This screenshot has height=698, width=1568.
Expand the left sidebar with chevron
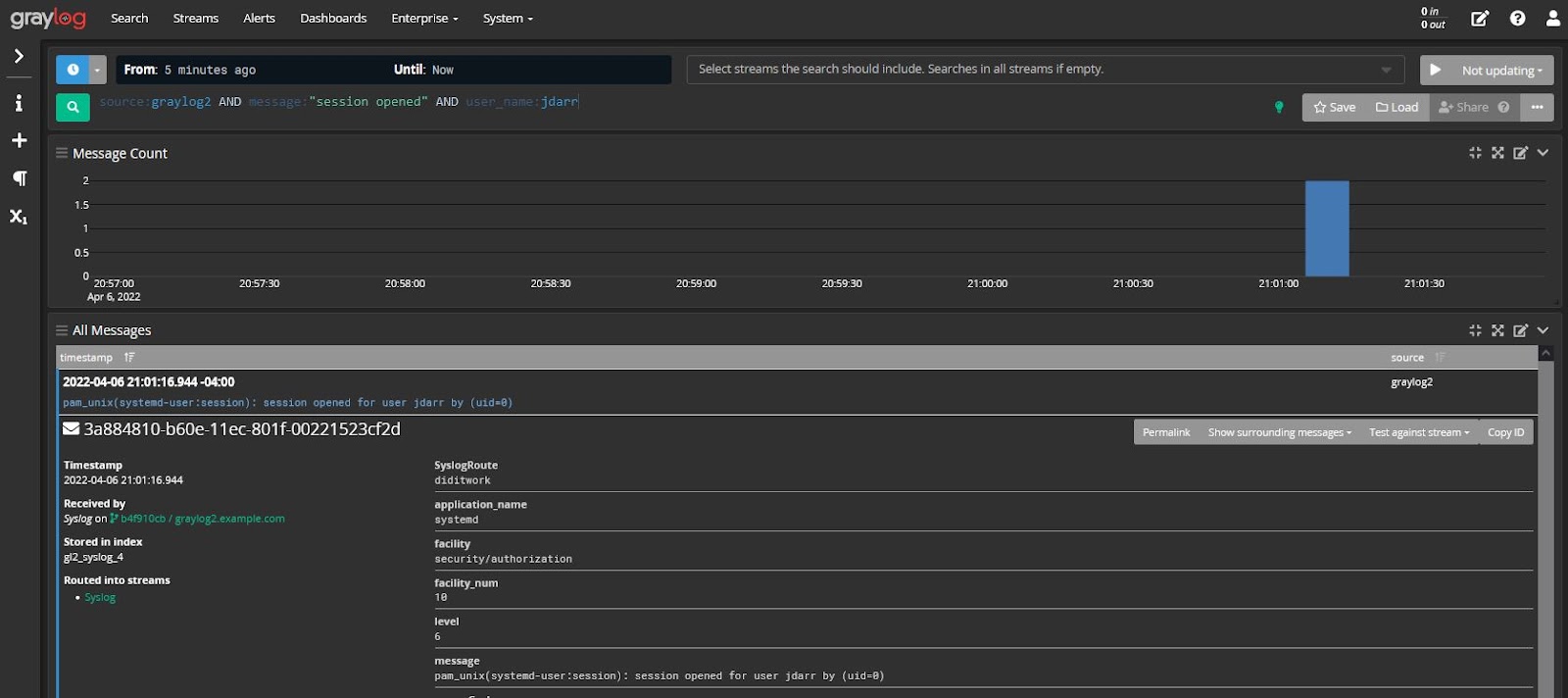pos(19,56)
